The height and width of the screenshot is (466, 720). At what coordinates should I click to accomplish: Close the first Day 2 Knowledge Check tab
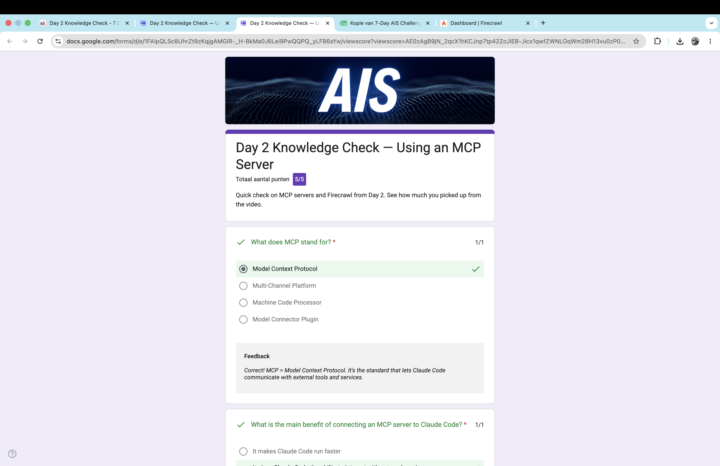click(127, 23)
